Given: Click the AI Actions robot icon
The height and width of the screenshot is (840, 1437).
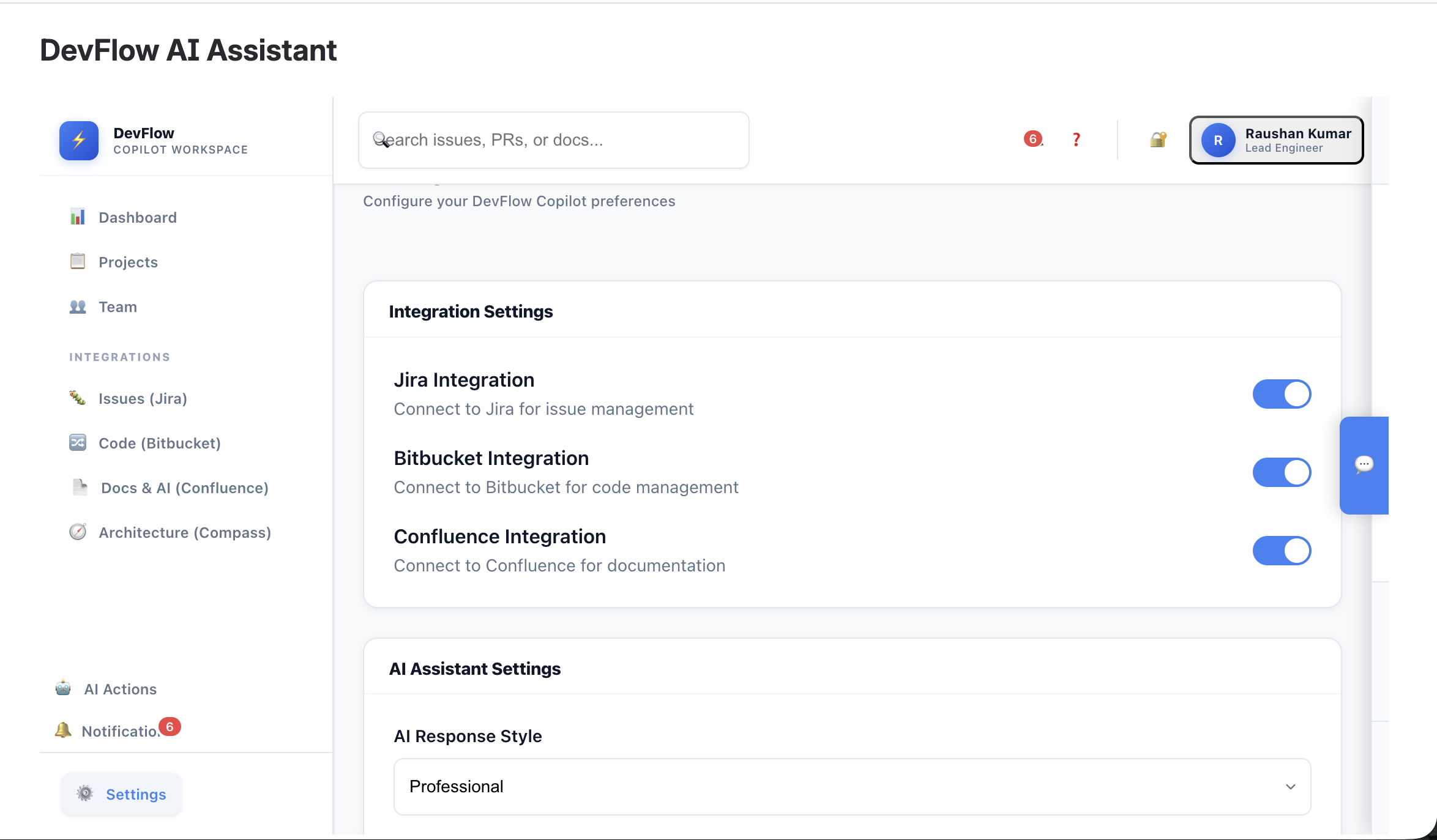Looking at the screenshot, I should (x=63, y=688).
